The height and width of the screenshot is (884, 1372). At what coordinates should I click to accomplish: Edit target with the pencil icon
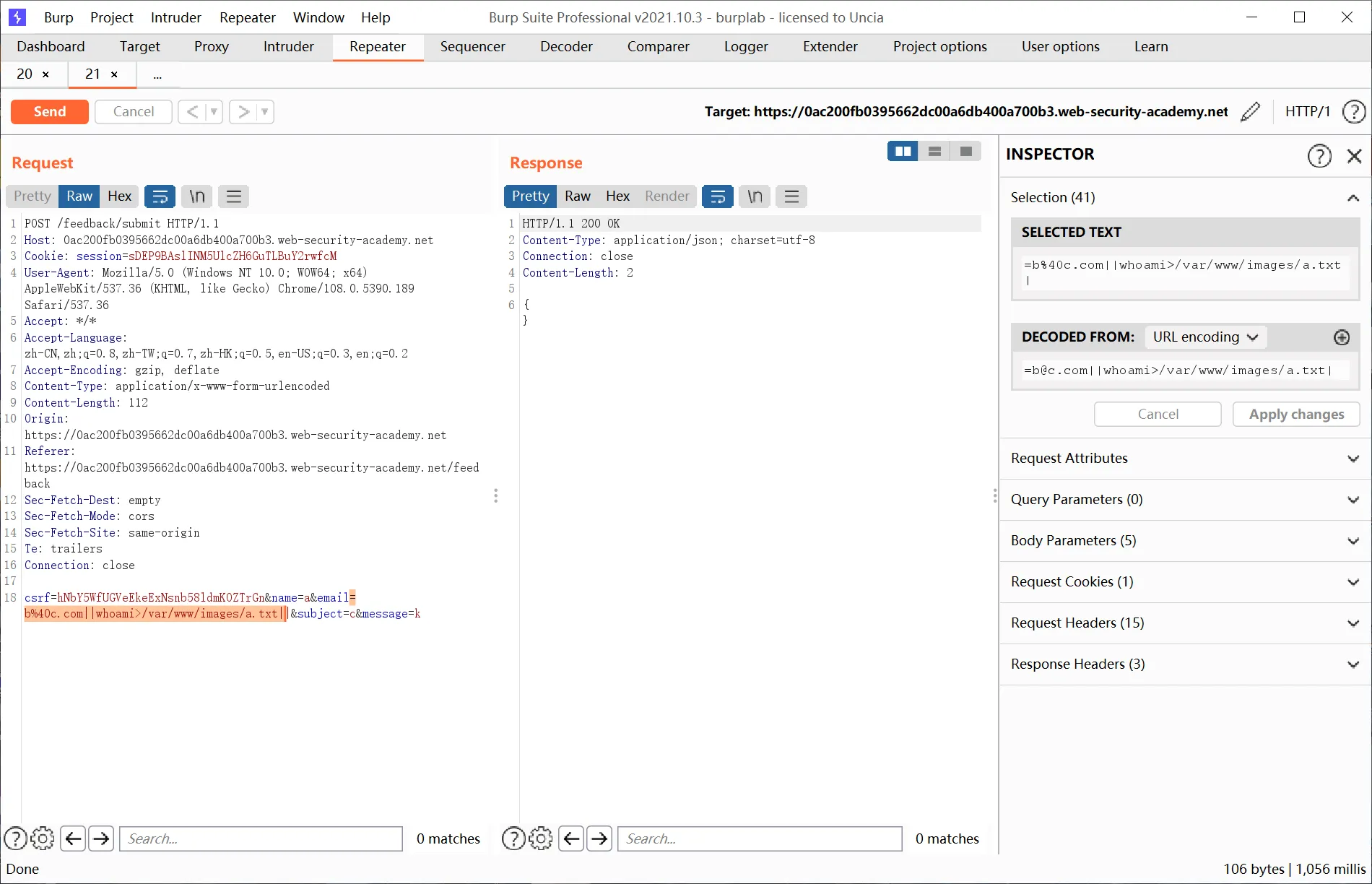tap(1250, 112)
